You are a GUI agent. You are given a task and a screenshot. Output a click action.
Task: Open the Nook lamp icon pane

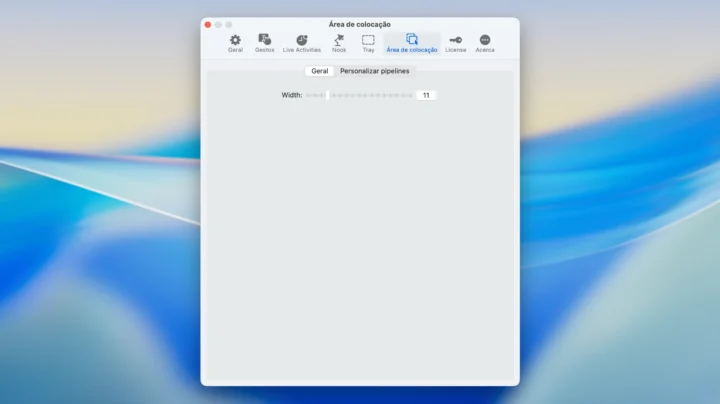point(339,42)
